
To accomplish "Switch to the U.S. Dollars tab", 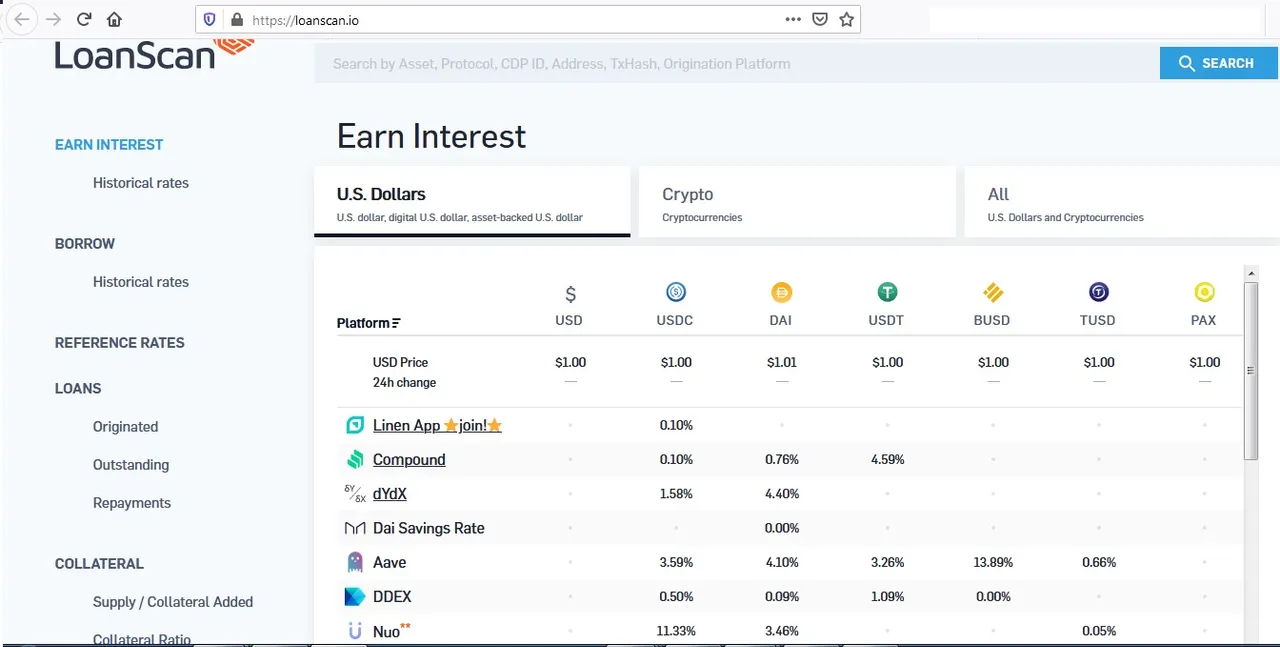I will [x=472, y=203].
